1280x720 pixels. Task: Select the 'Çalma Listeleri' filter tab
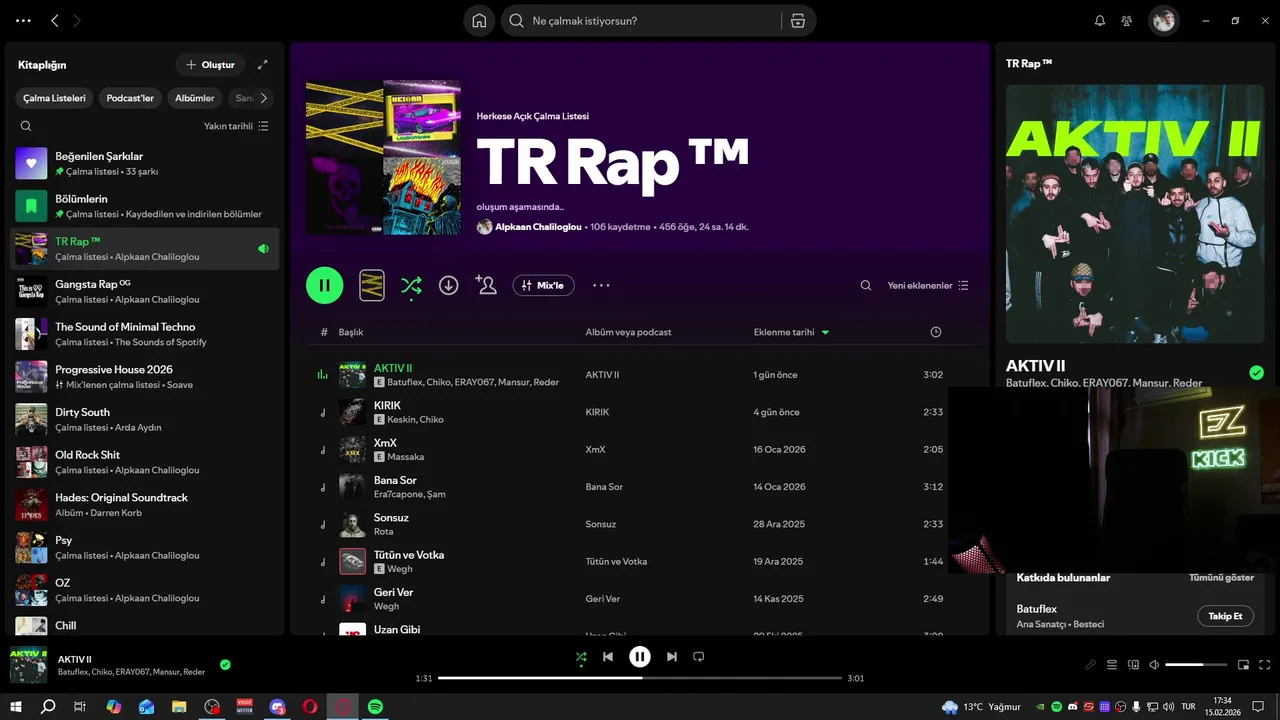pyautogui.click(x=55, y=98)
